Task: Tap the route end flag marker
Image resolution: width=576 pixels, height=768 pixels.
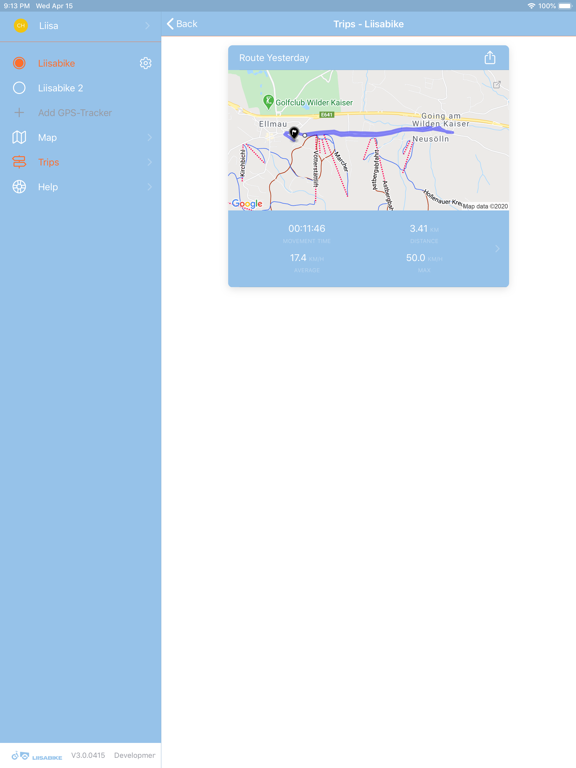Action: (x=294, y=133)
